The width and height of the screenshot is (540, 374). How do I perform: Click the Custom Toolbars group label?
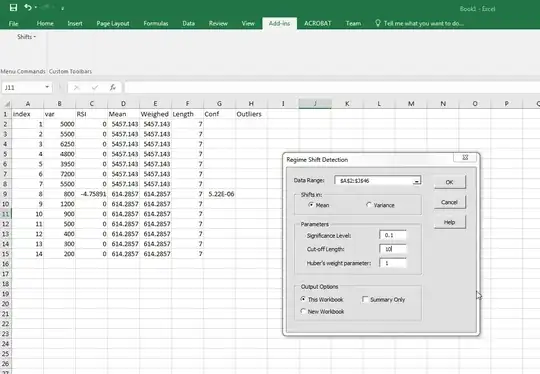(x=70, y=71)
